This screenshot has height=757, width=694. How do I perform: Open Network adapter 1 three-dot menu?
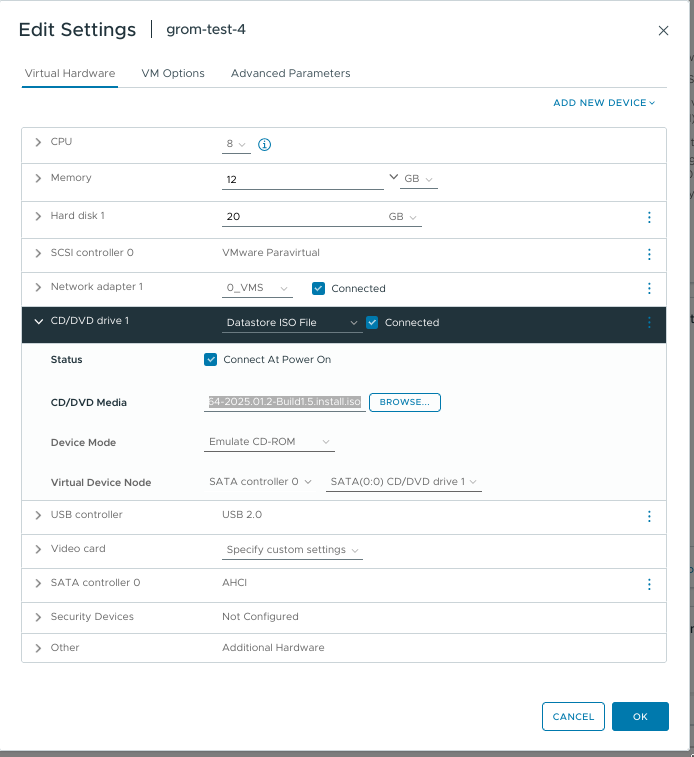[x=649, y=288]
